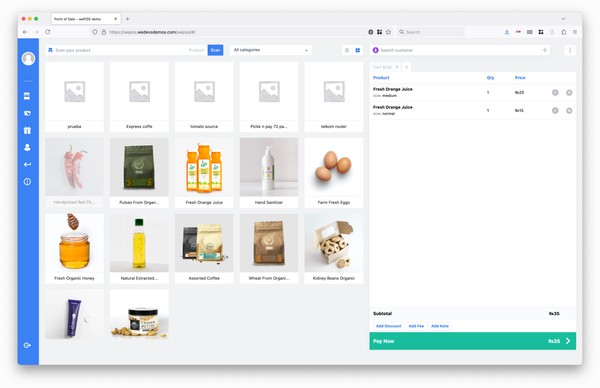Add tomato source product to cart
This screenshot has width=600, height=388.
pos(204,97)
